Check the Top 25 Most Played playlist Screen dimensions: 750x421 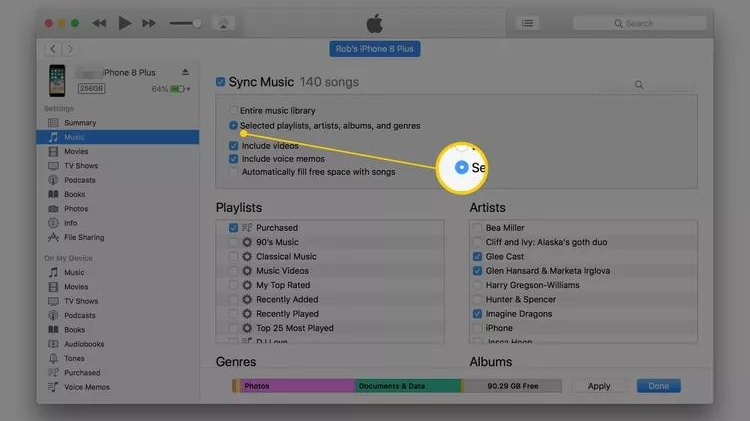[x=233, y=328]
